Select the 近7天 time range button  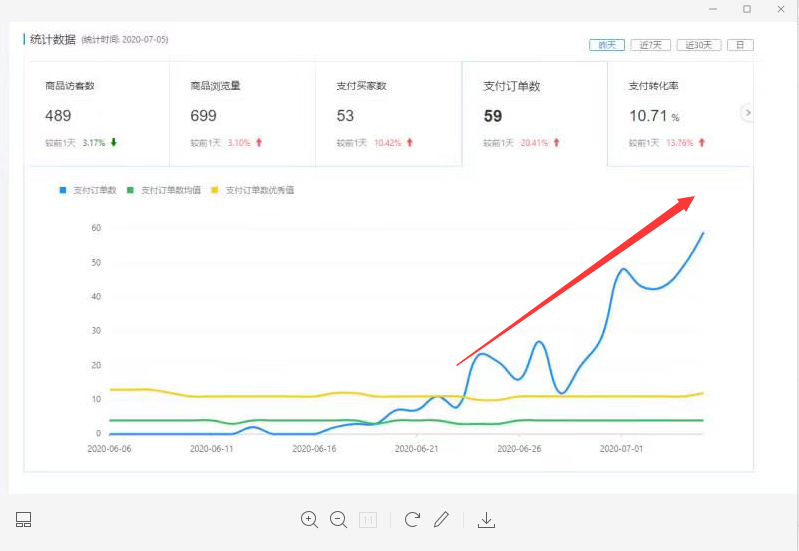click(x=651, y=45)
